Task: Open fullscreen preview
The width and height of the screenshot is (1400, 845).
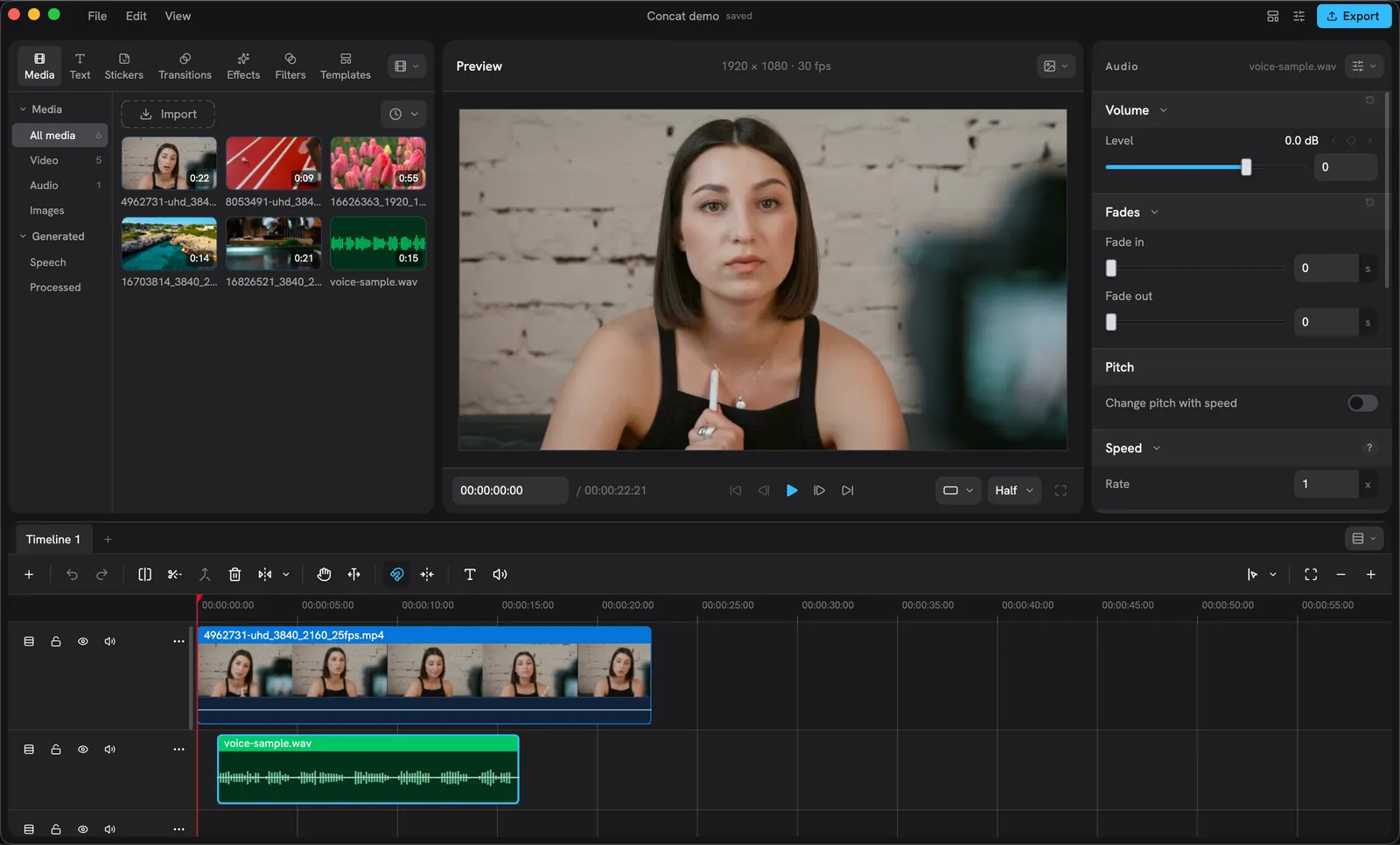Action: click(x=1060, y=491)
